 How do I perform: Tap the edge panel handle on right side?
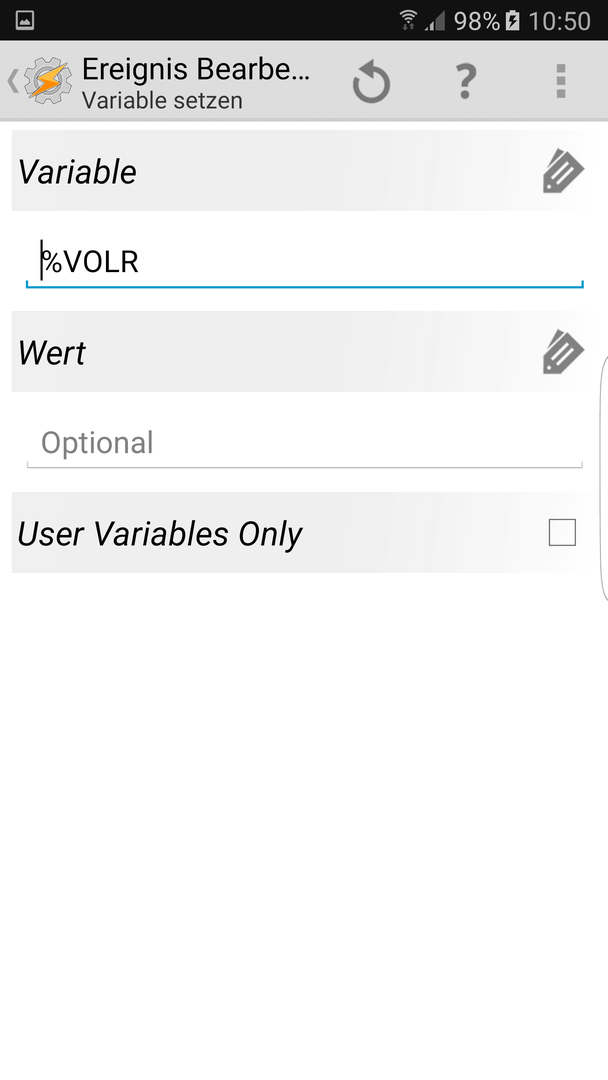(x=604, y=479)
